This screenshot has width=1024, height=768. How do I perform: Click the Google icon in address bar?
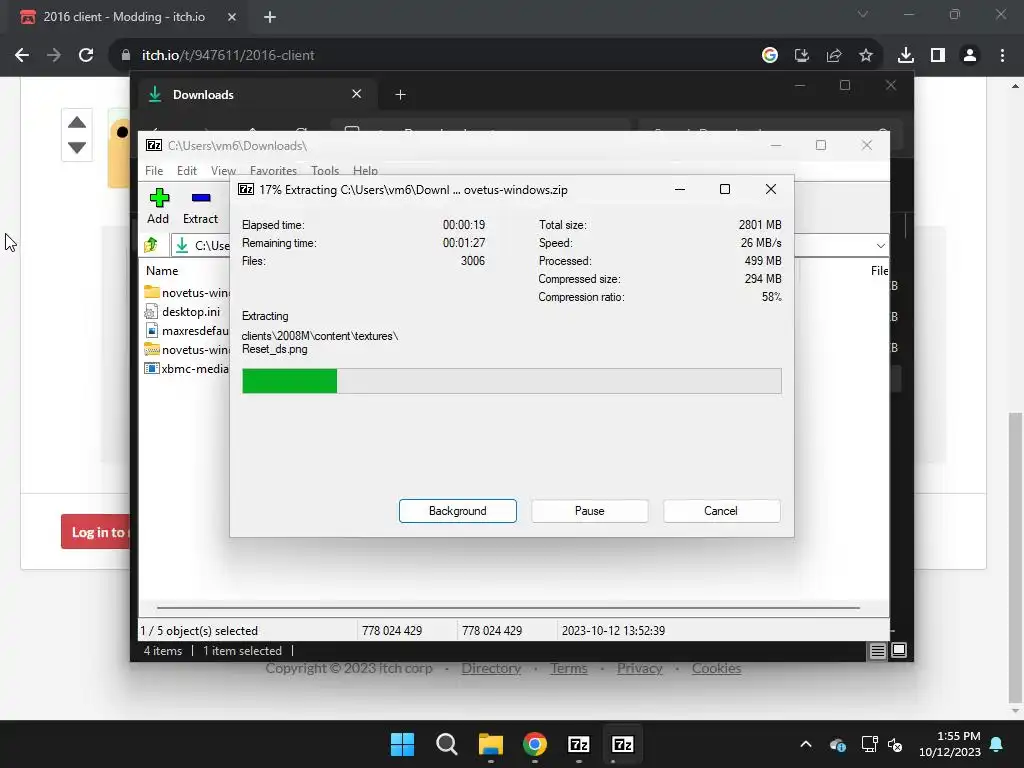pyautogui.click(x=770, y=55)
